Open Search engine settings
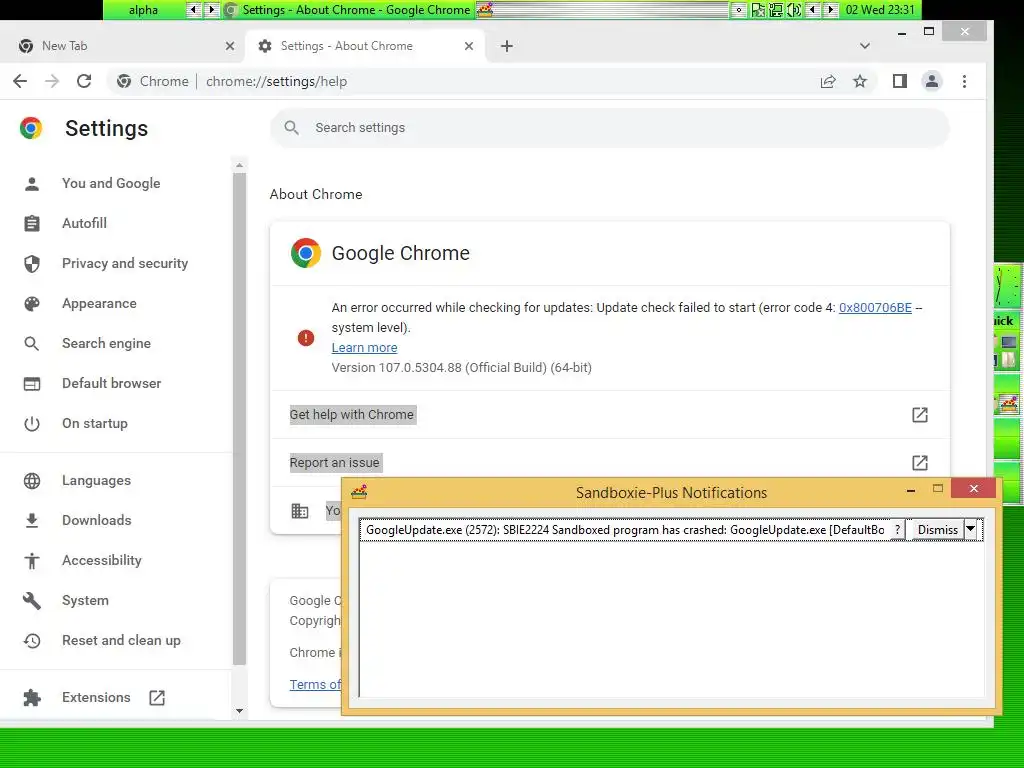The height and width of the screenshot is (768, 1024). 106,344
